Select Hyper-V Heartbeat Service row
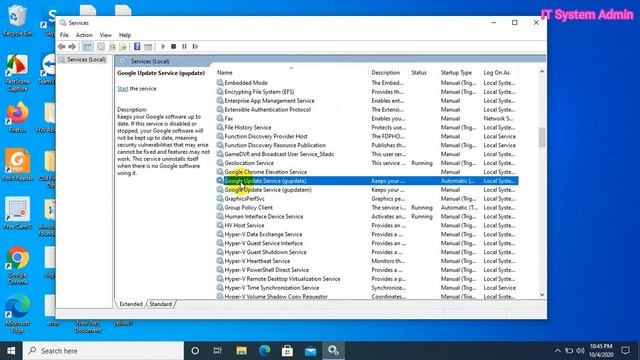Image resolution: width=640 pixels, height=360 pixels. [x=367, y=261]
